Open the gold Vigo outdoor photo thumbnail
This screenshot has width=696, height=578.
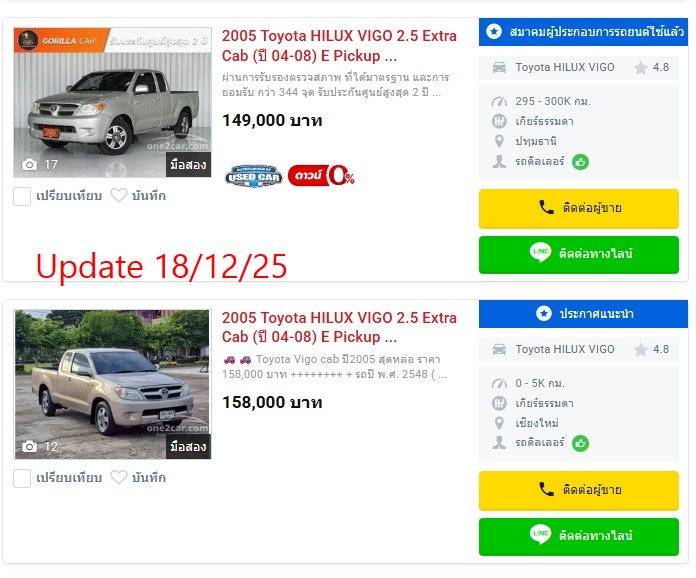pyautogui.click(x=112, y=384)
